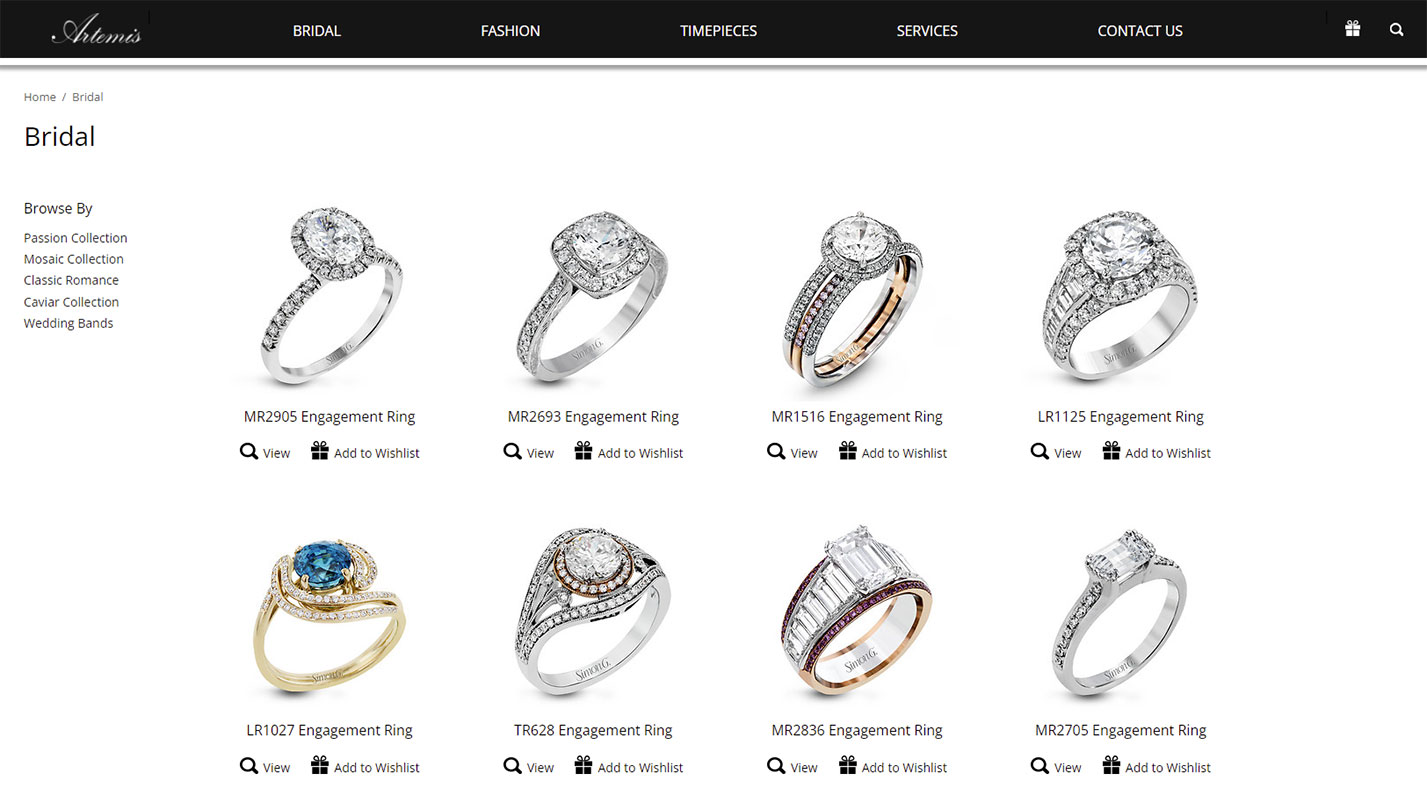The height and width of the screenshot is (810, 1427).
Task: Add MR1516 ring to wishlist
Action: (893, 452)
